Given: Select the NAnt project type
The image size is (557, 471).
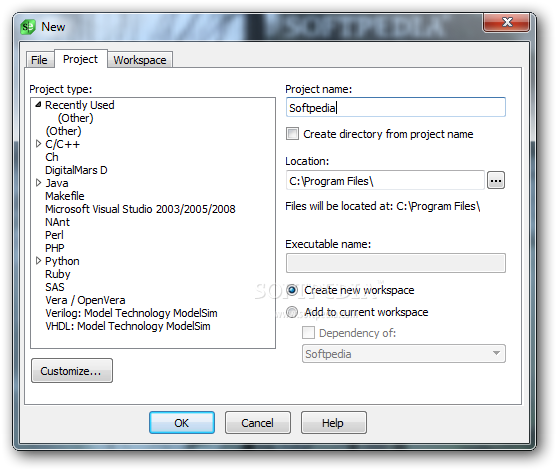Looking at the screenshot, I should click(x=58, y=222).
